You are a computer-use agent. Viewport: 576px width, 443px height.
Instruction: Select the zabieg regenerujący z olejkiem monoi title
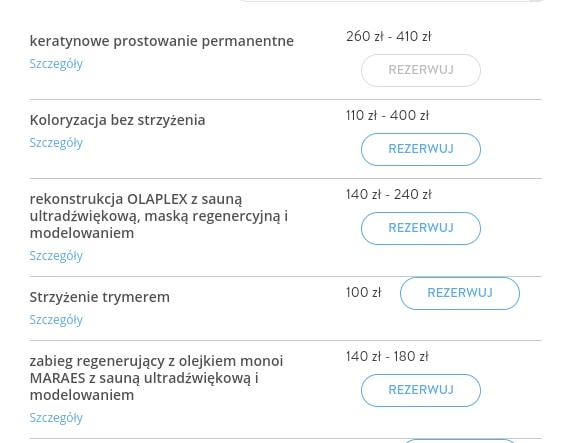click(x=156, y=378)
